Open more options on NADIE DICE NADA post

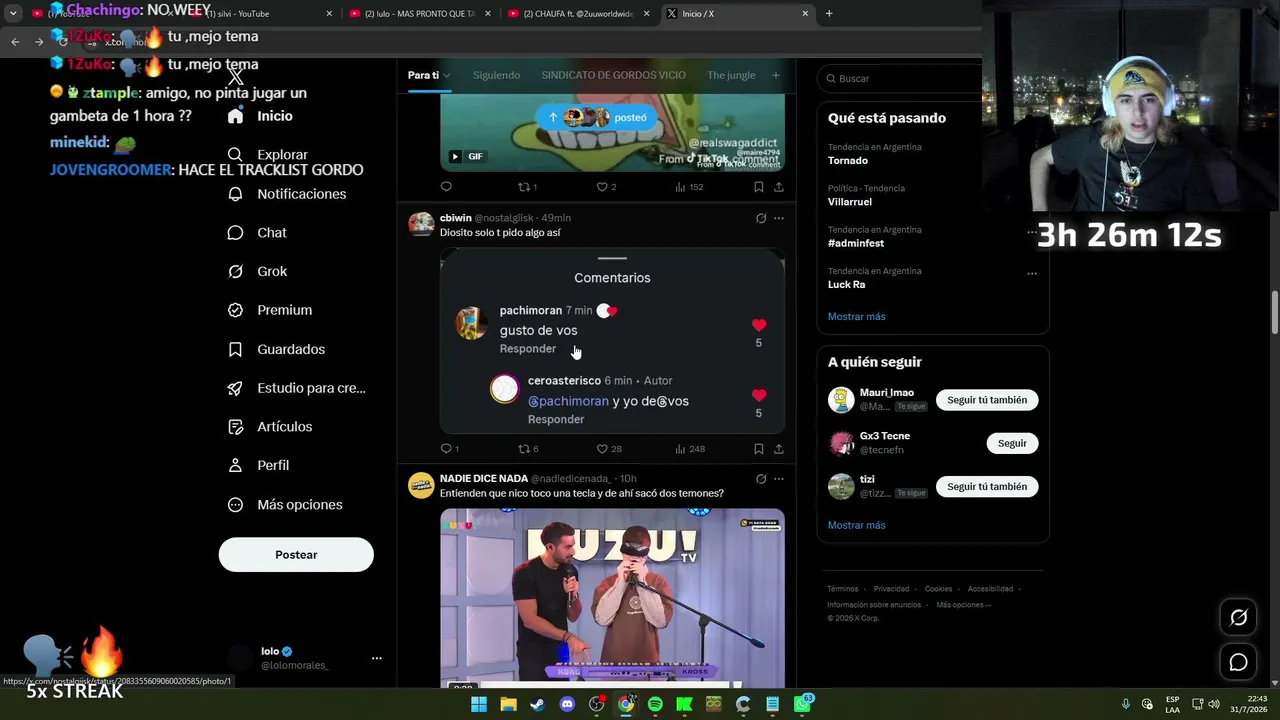[779, 479]
